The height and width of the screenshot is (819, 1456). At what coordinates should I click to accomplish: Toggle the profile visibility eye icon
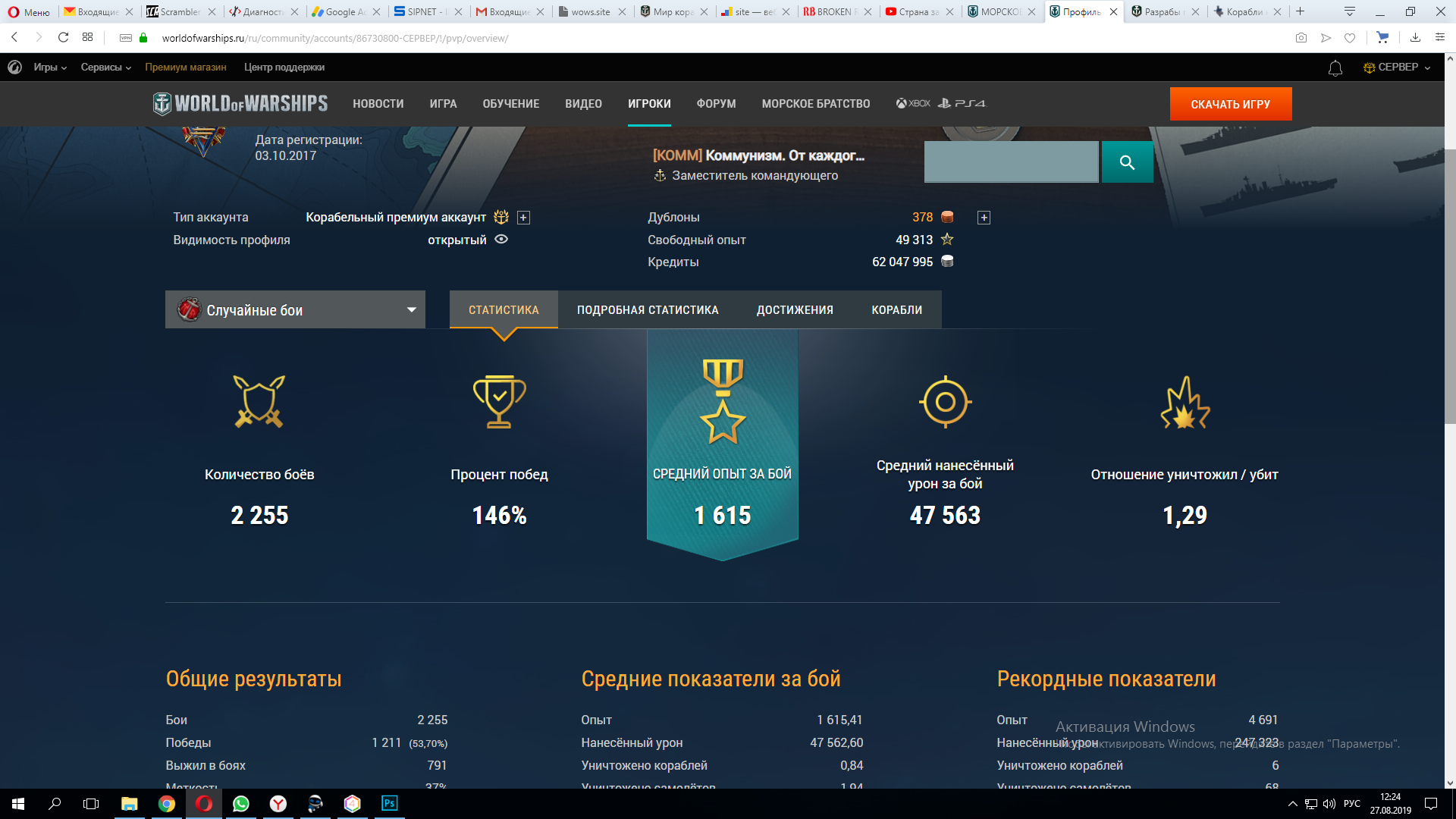coord(501,240)
